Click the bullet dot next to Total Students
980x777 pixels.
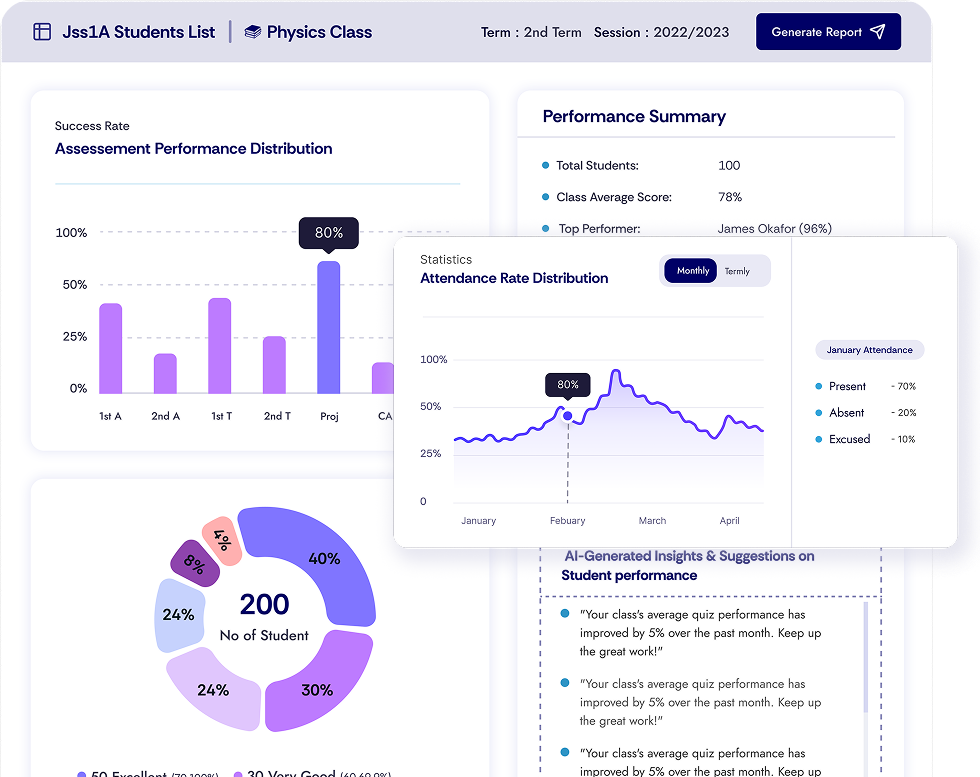(545, 166)
